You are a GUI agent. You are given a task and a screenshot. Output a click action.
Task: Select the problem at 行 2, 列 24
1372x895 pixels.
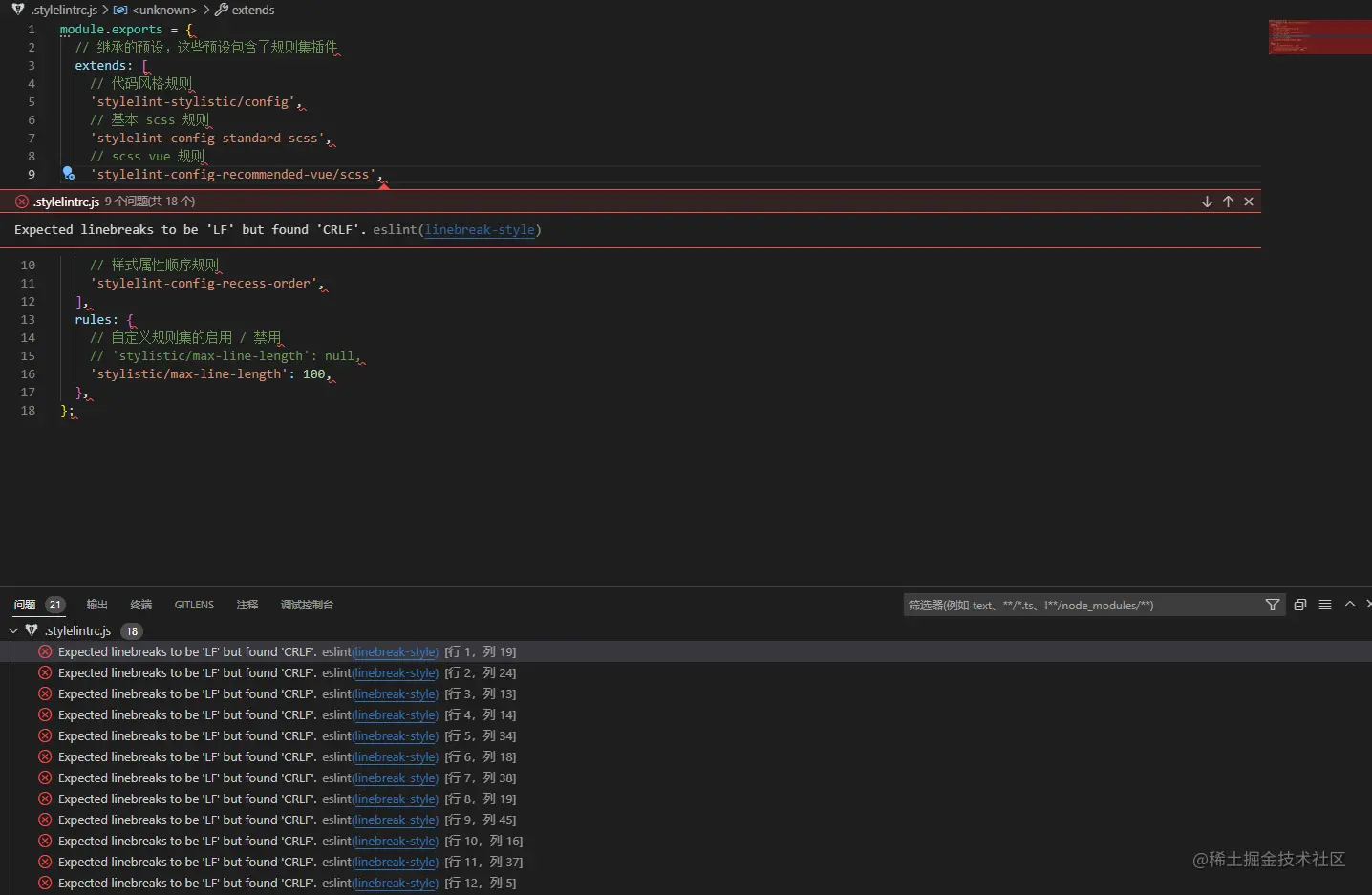click(686, 672)
